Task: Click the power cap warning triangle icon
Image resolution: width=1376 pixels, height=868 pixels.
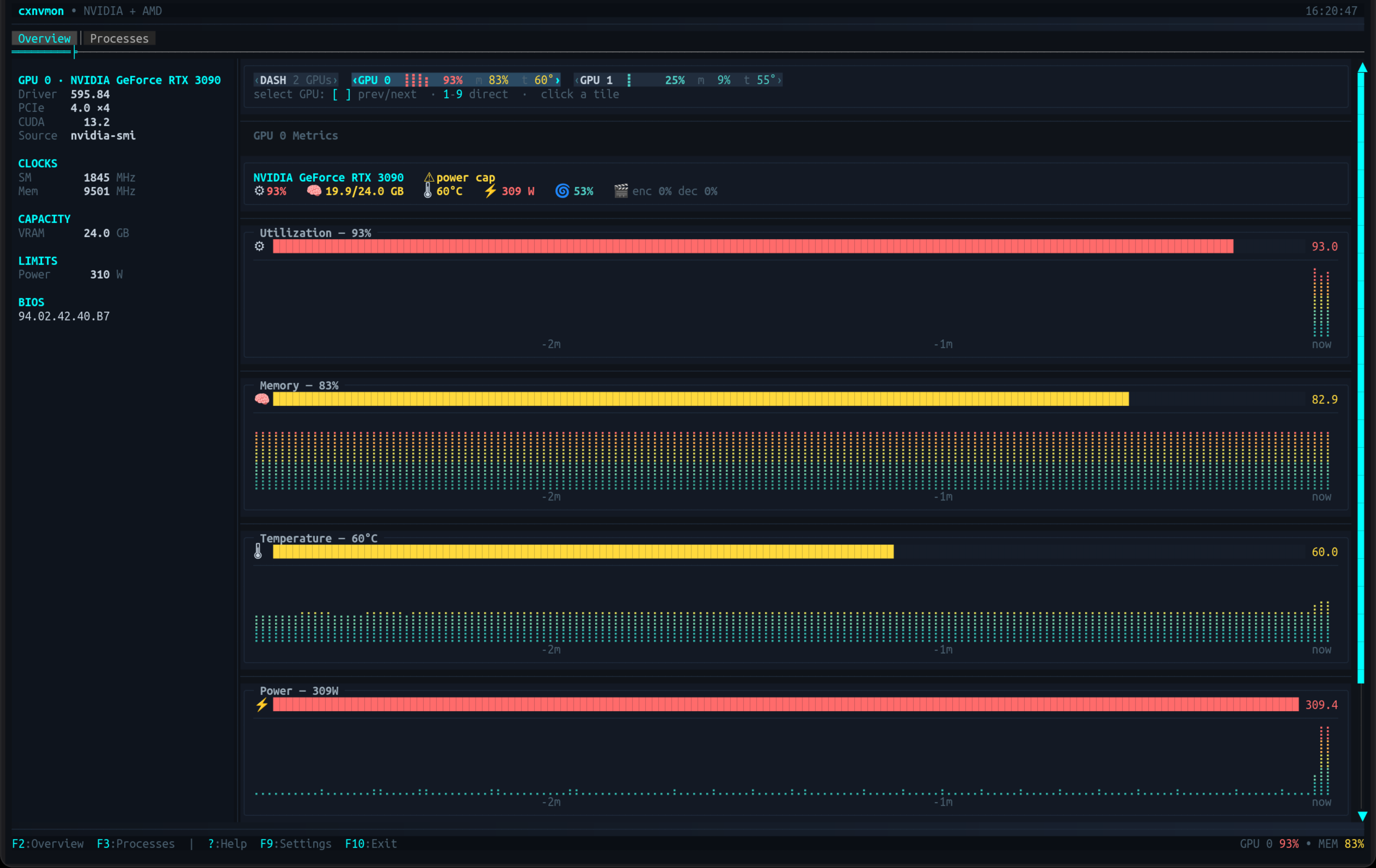Action: (x=429, y=177)
